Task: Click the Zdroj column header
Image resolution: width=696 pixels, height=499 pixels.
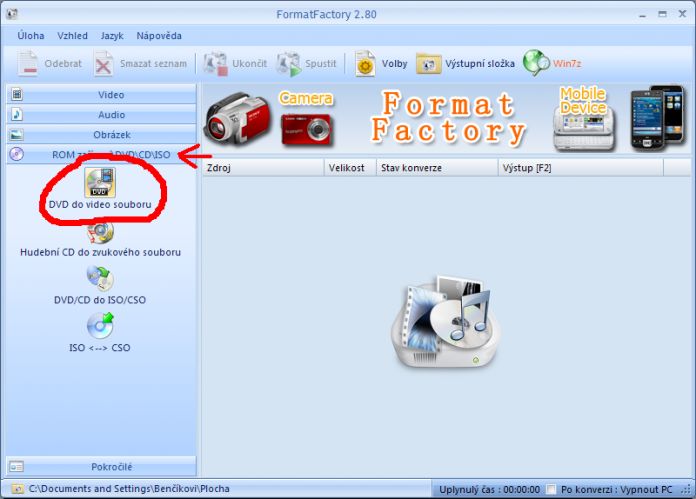Action: (263, 168)
